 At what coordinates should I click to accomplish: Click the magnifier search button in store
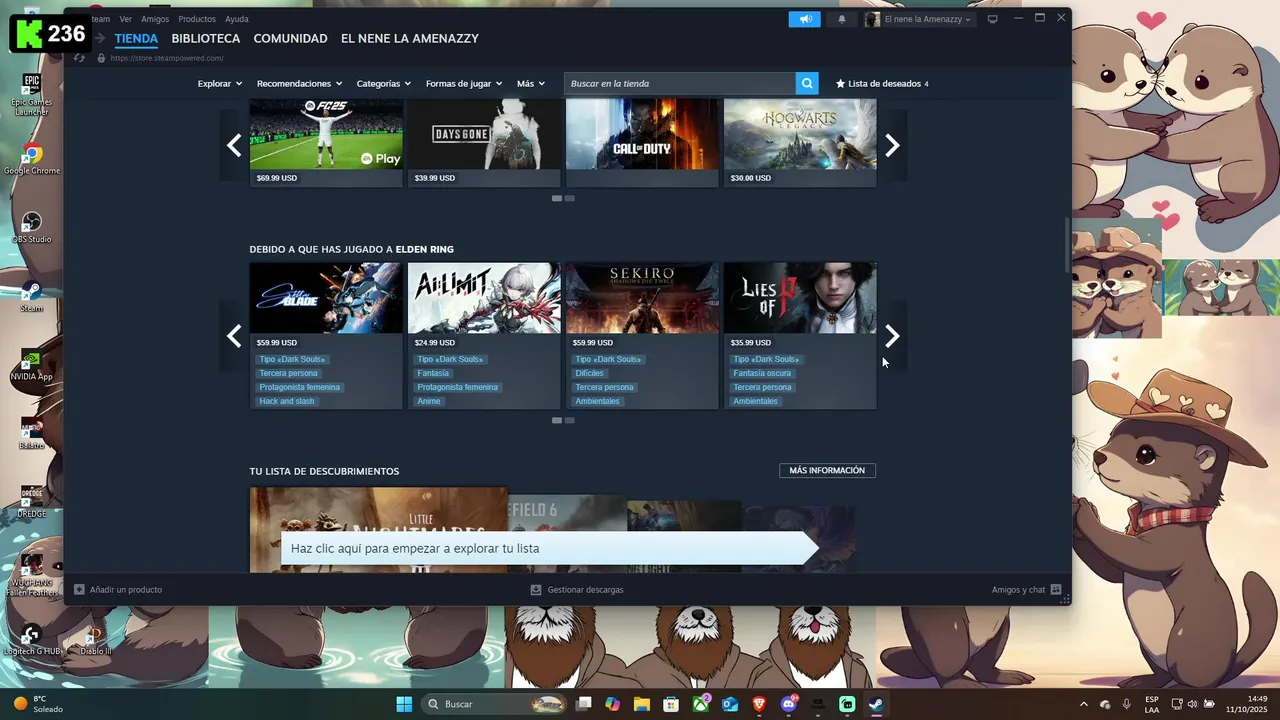[807, 83]
